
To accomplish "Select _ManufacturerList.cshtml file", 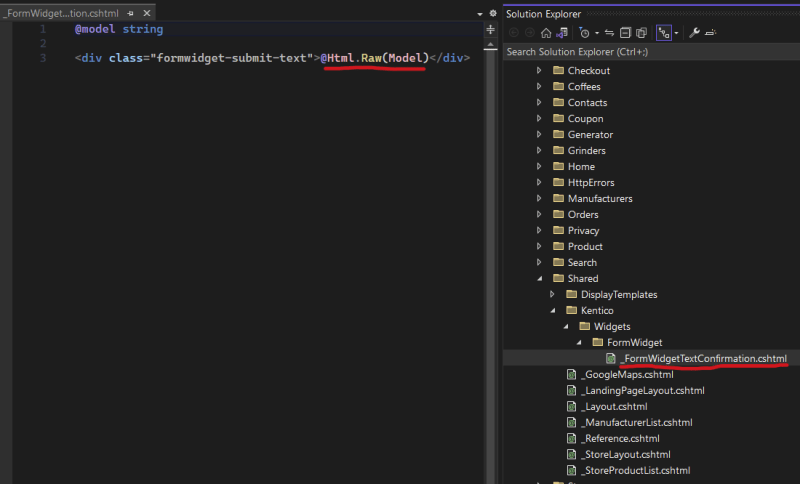I will tap(636, 422).
